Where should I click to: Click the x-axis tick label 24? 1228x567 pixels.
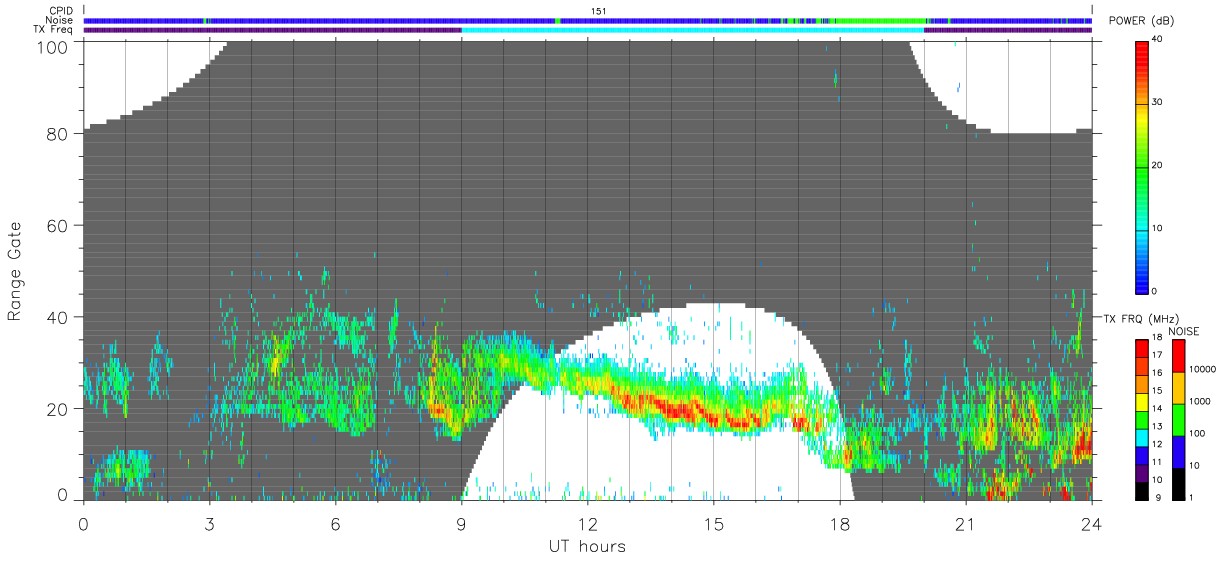[1091, 523]
